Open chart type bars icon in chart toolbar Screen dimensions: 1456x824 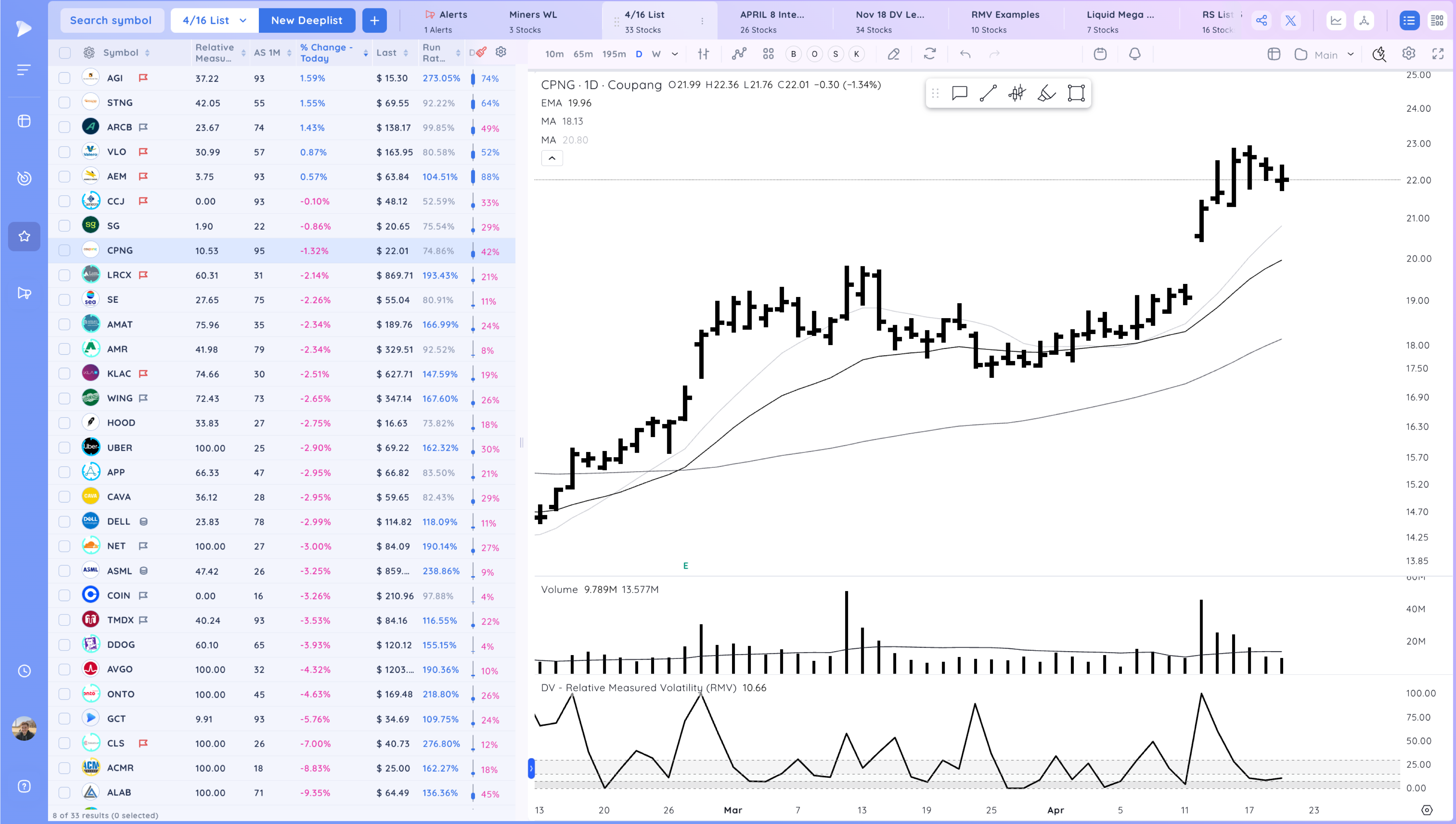click(703, 54)
